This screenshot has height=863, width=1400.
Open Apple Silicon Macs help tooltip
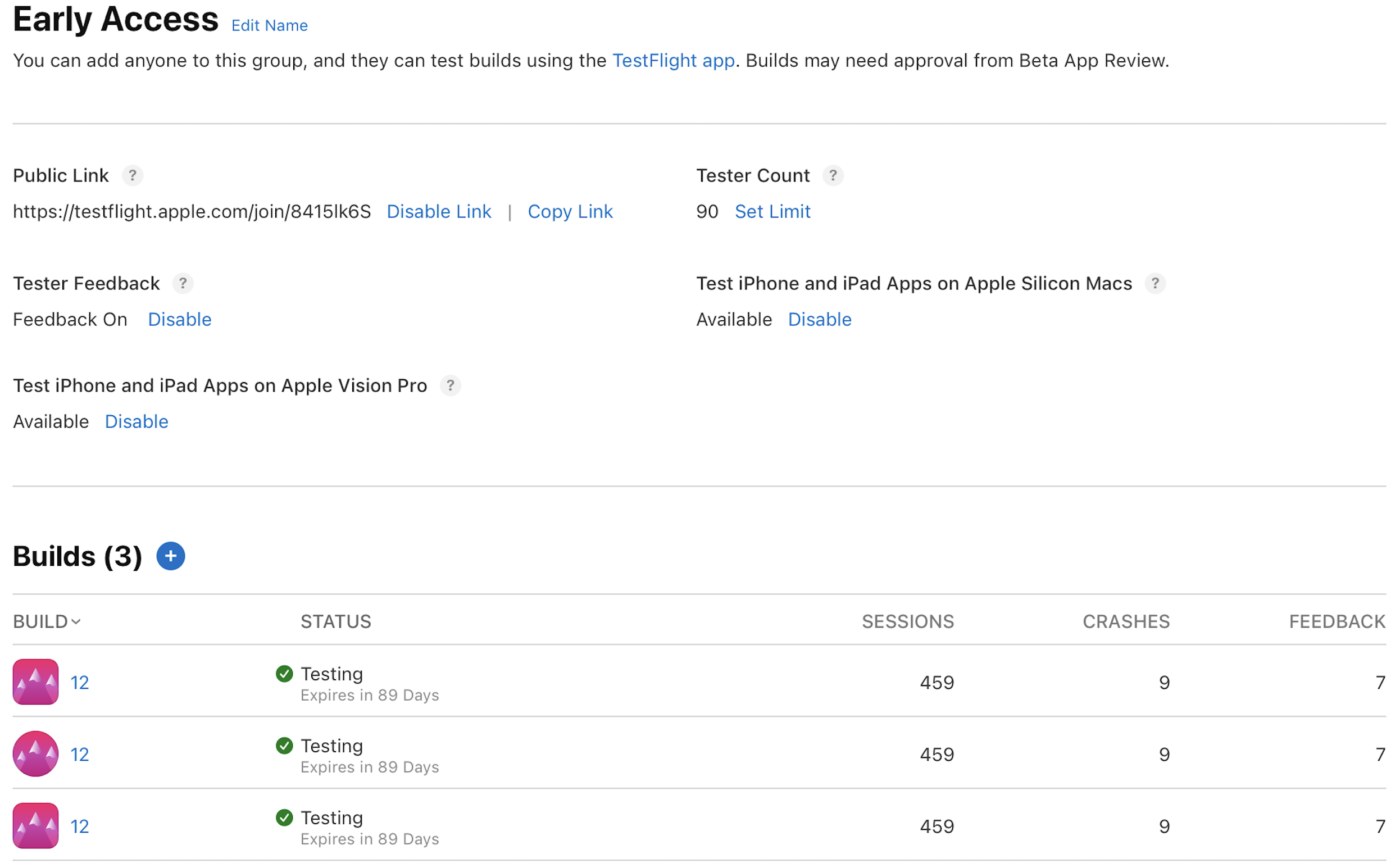(1156, 284)
